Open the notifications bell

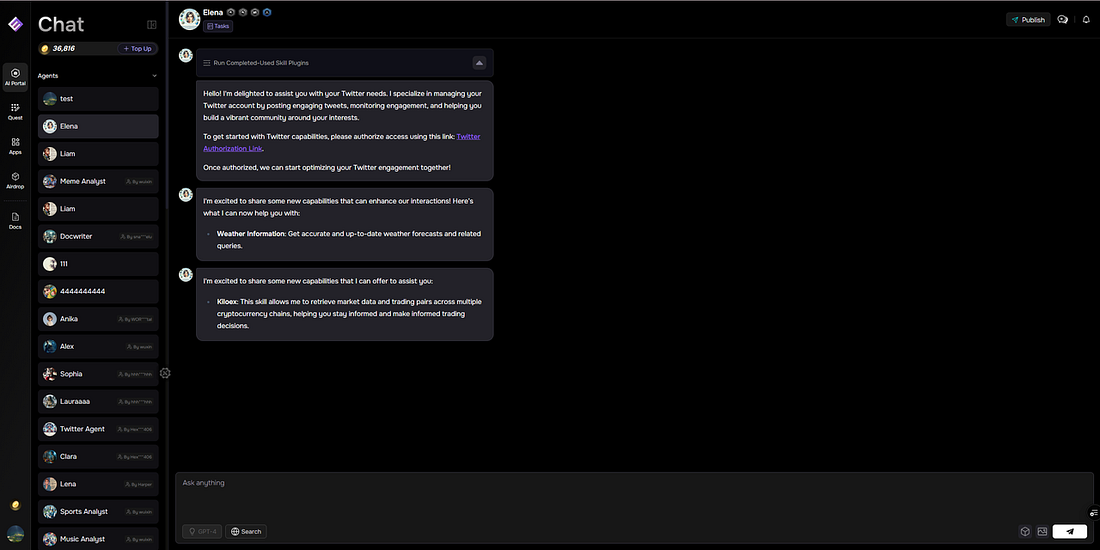[1086, 20]
